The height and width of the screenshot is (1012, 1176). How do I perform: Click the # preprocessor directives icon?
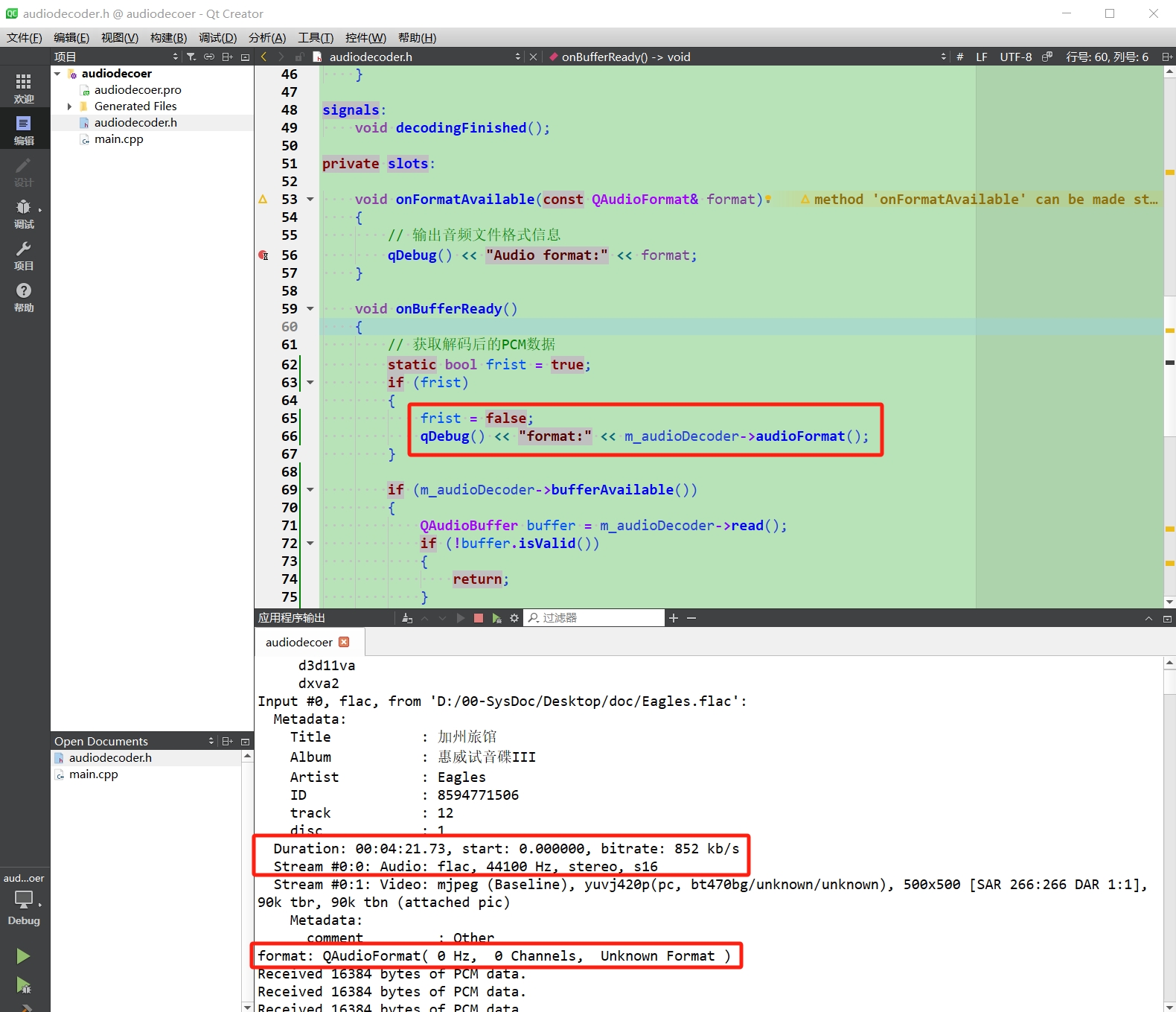pyautogui.click(x=960, y=57)
